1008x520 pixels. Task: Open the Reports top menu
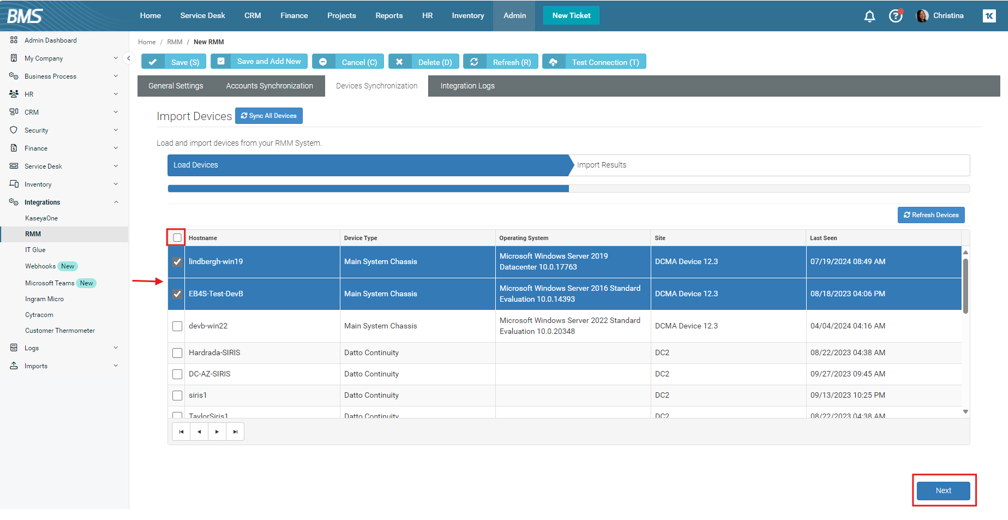(x=389, y=16)
